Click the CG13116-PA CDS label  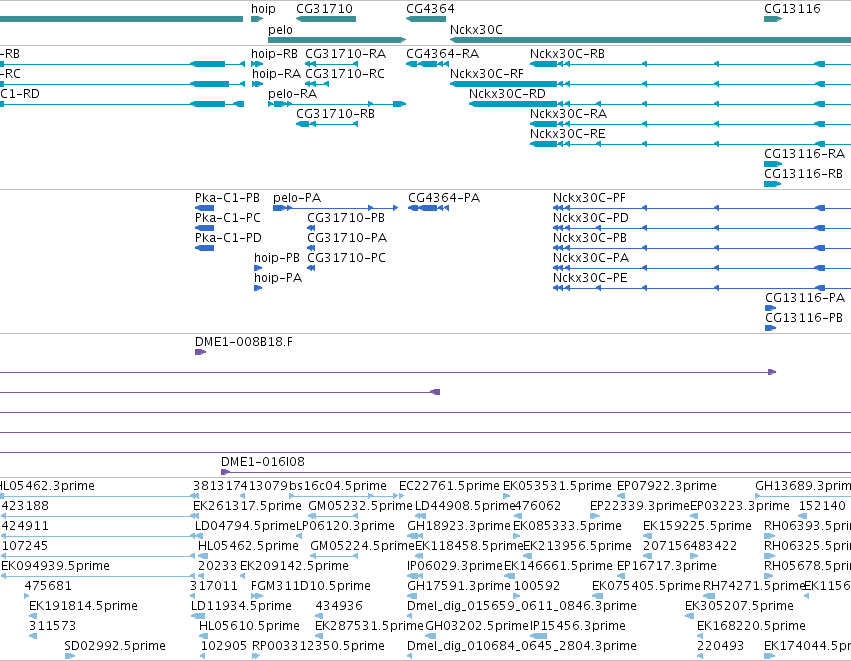coord(805,298)
